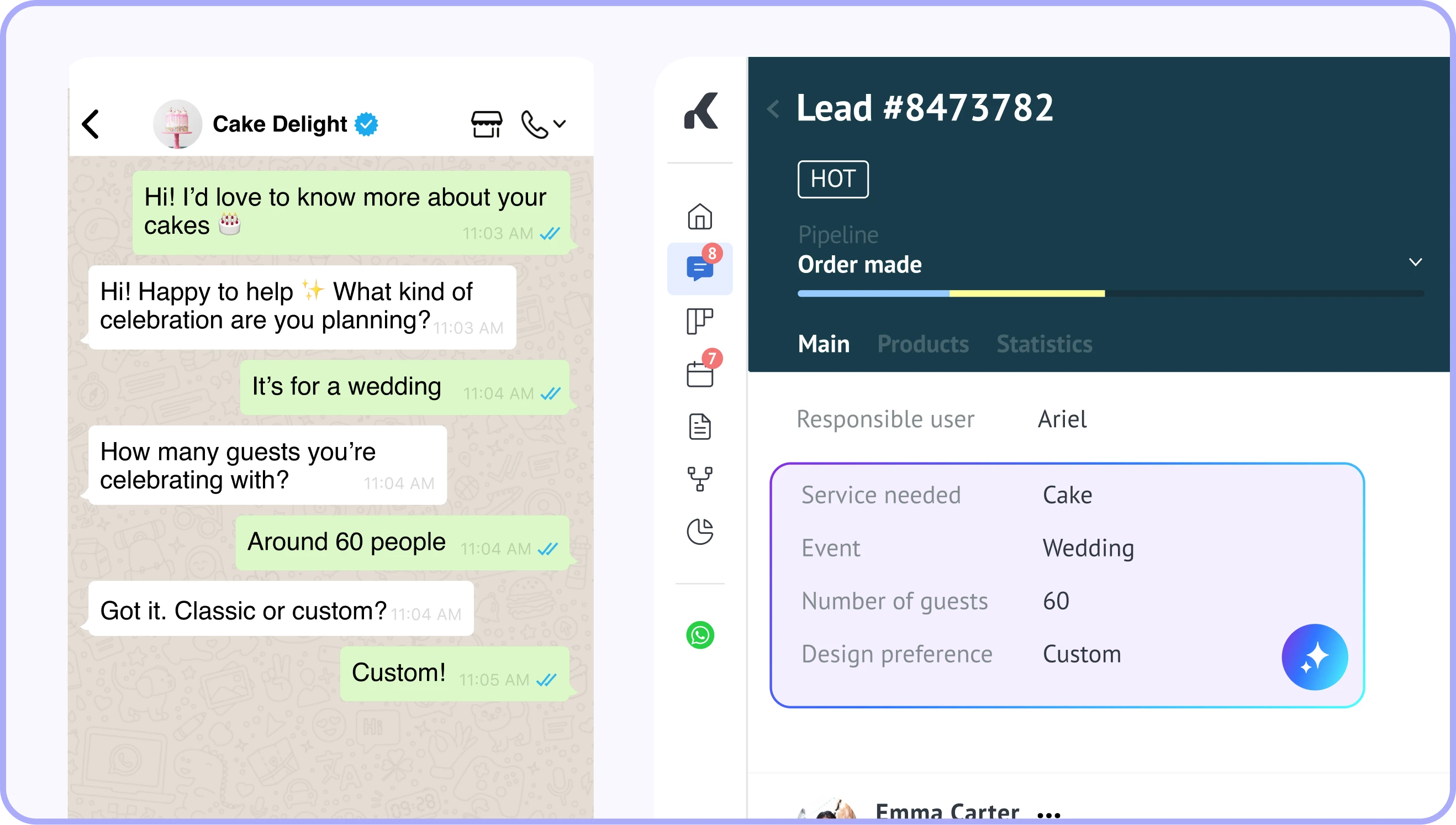This screenshot has height=825, width=1456.
Task: Click the WhatsApp icon in sidebar
Action: click(700, 635)
